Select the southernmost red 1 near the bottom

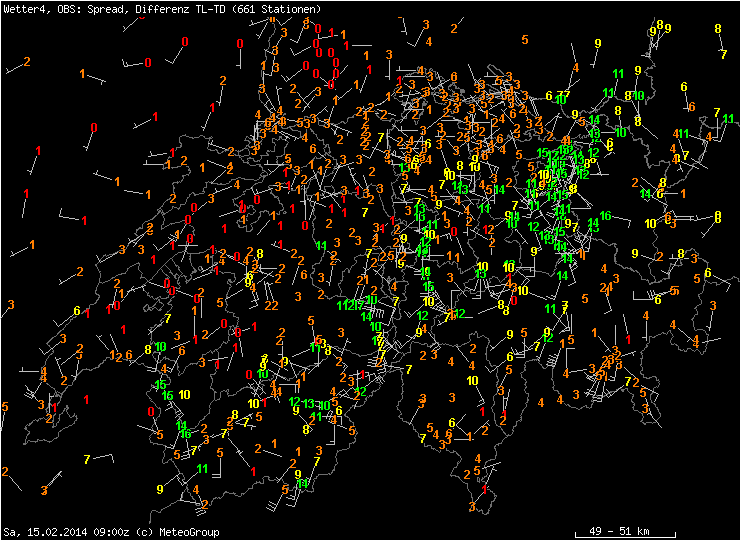484,489
